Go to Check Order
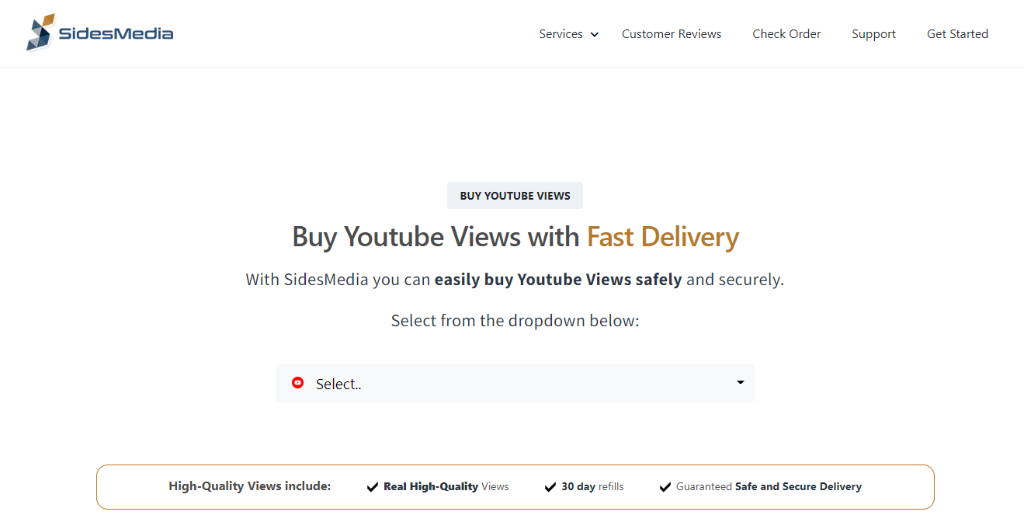 pyautogui.click(x=786, y=34)
